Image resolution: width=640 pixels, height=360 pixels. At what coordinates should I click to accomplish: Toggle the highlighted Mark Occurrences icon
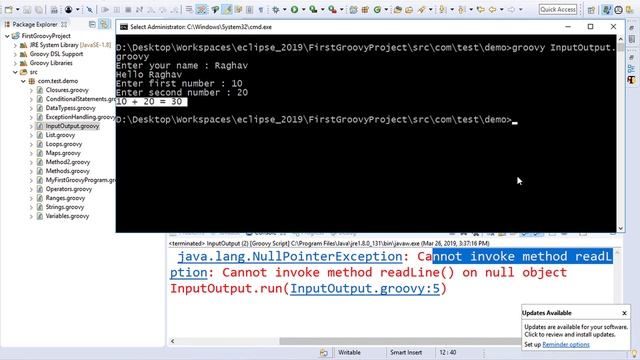pyautogui.click(x=227, y=9)
